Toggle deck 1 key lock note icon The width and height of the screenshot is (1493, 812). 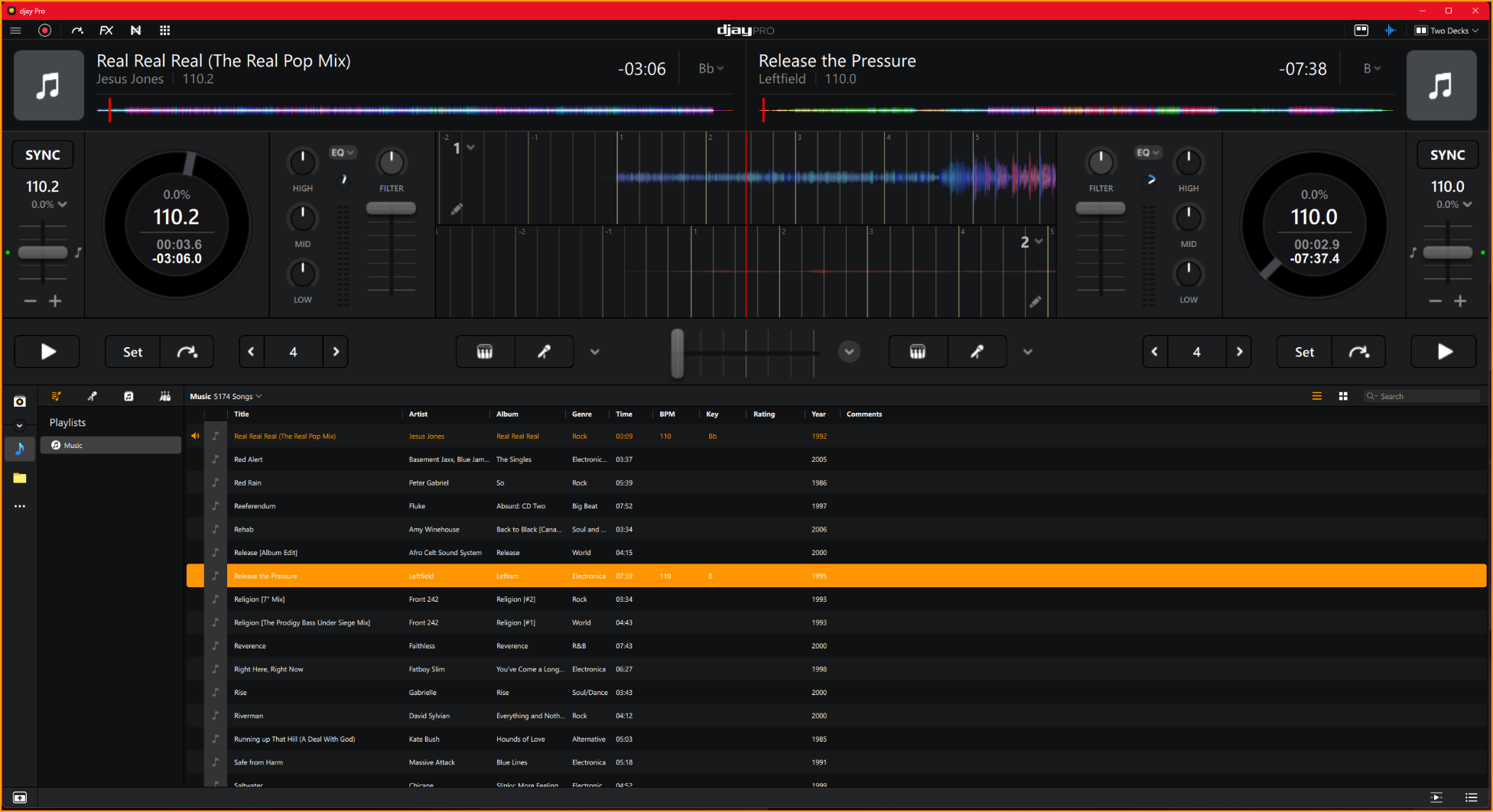pyautogui.click(x=78, y=252)
